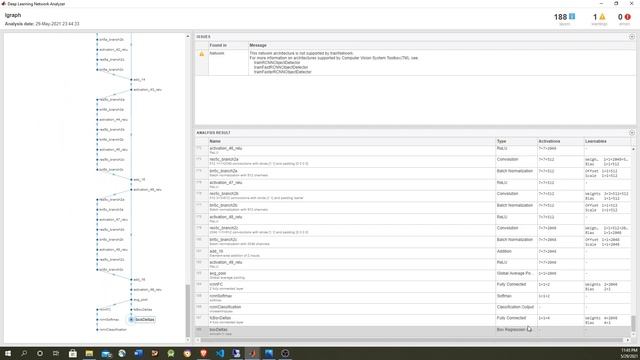Select the res5c_branch2c table row

413,230
